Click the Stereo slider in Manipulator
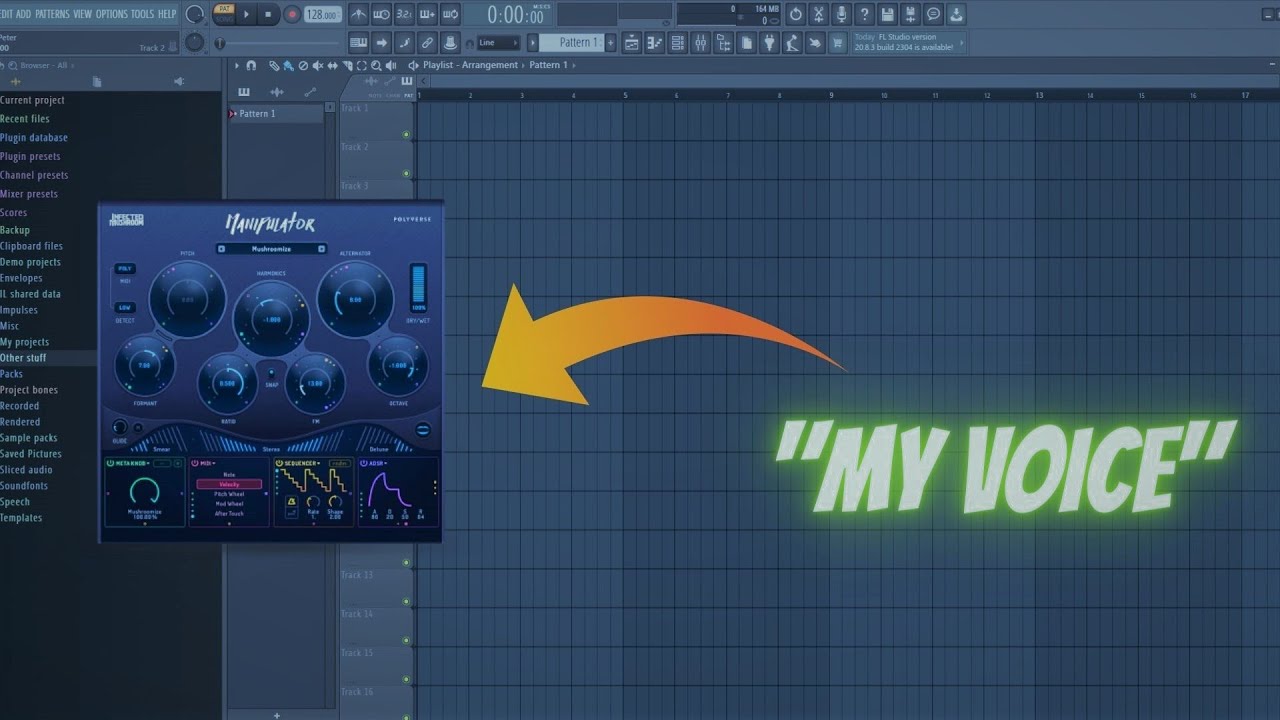Viewport: 1280px width, 720px height. (271, 440)
